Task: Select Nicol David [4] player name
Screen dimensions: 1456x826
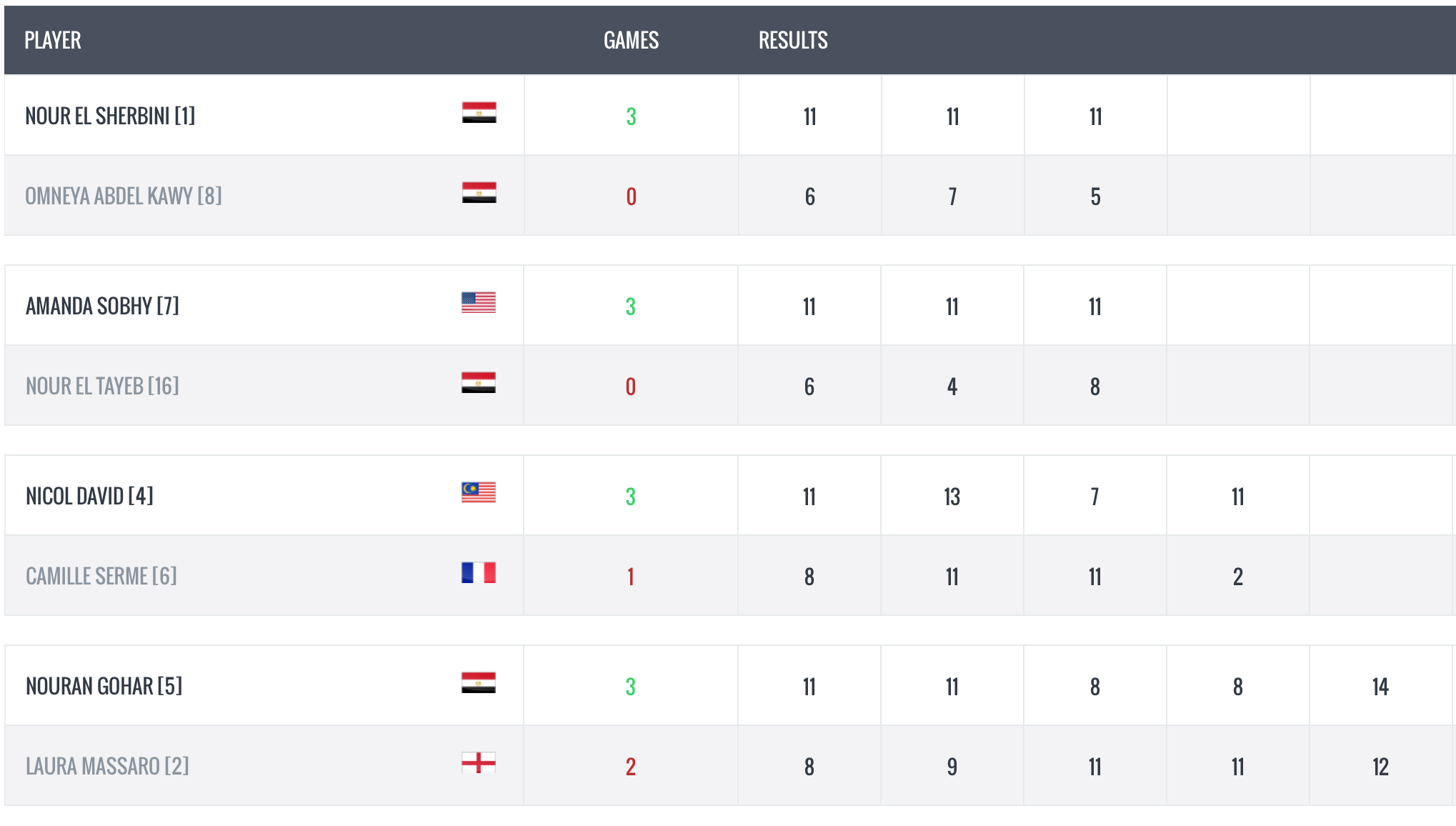Action: (x=89, y=496)
